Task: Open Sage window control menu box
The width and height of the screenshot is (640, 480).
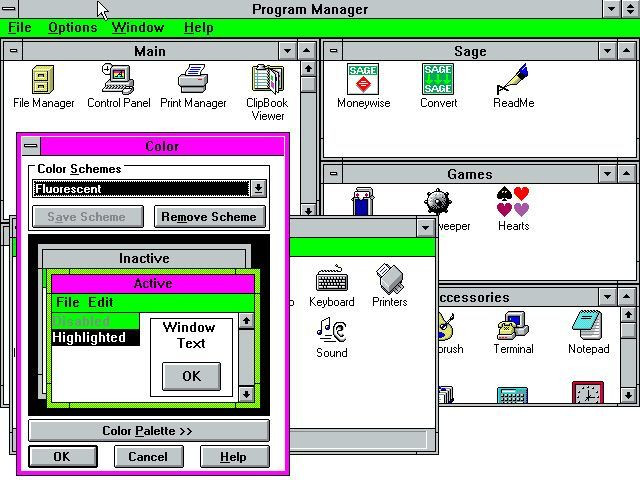Action: pos(333,51)
